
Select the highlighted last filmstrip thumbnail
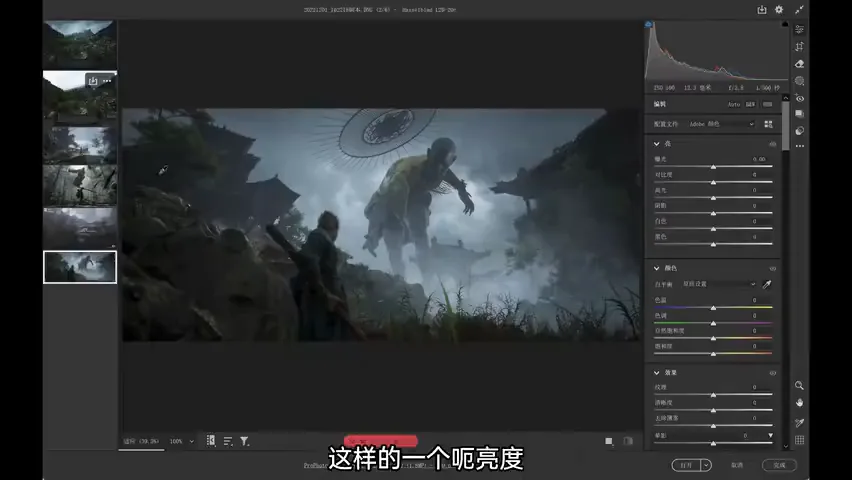coord(80,267)
